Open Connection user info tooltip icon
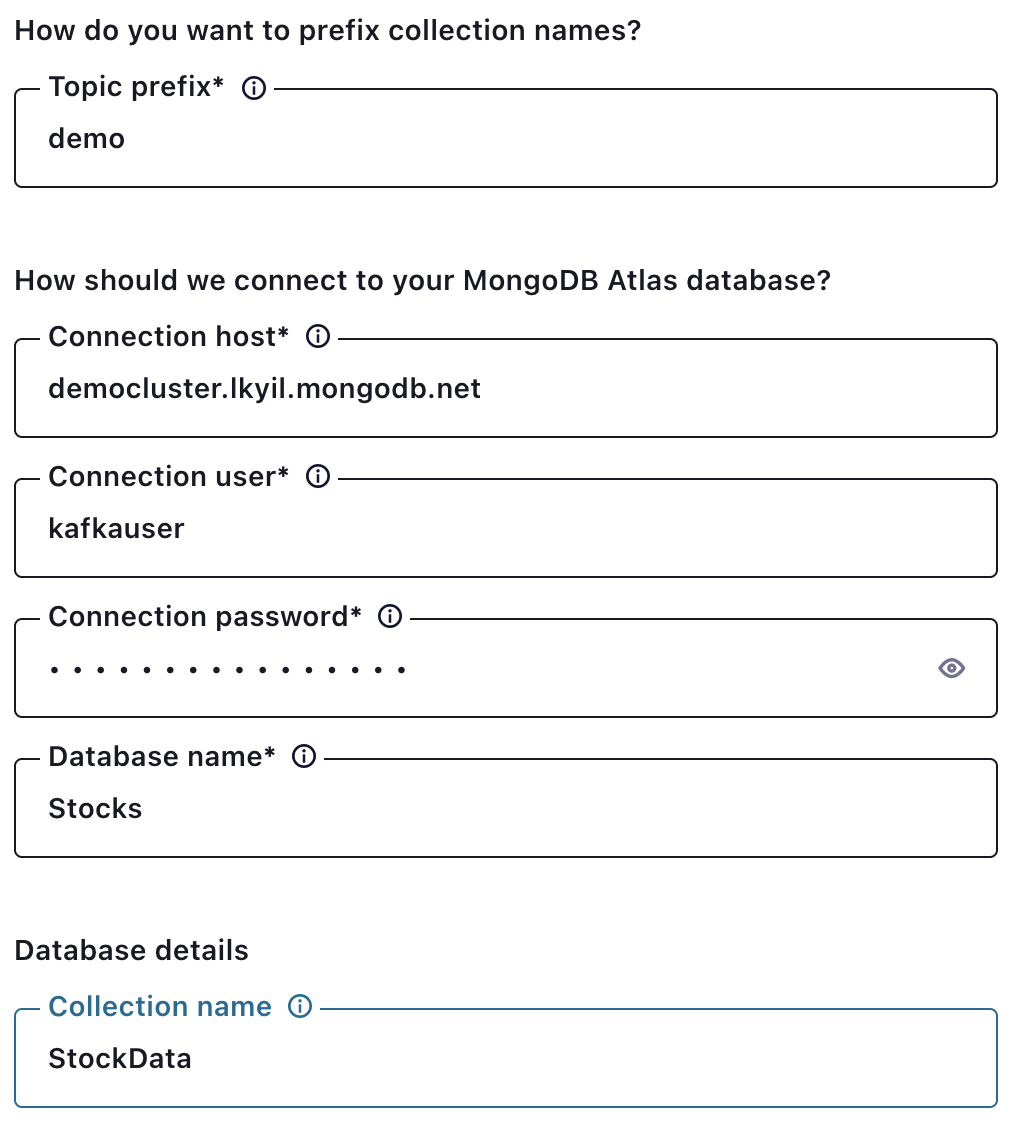Screen dimensions: 1018x1136 [317, 478]
